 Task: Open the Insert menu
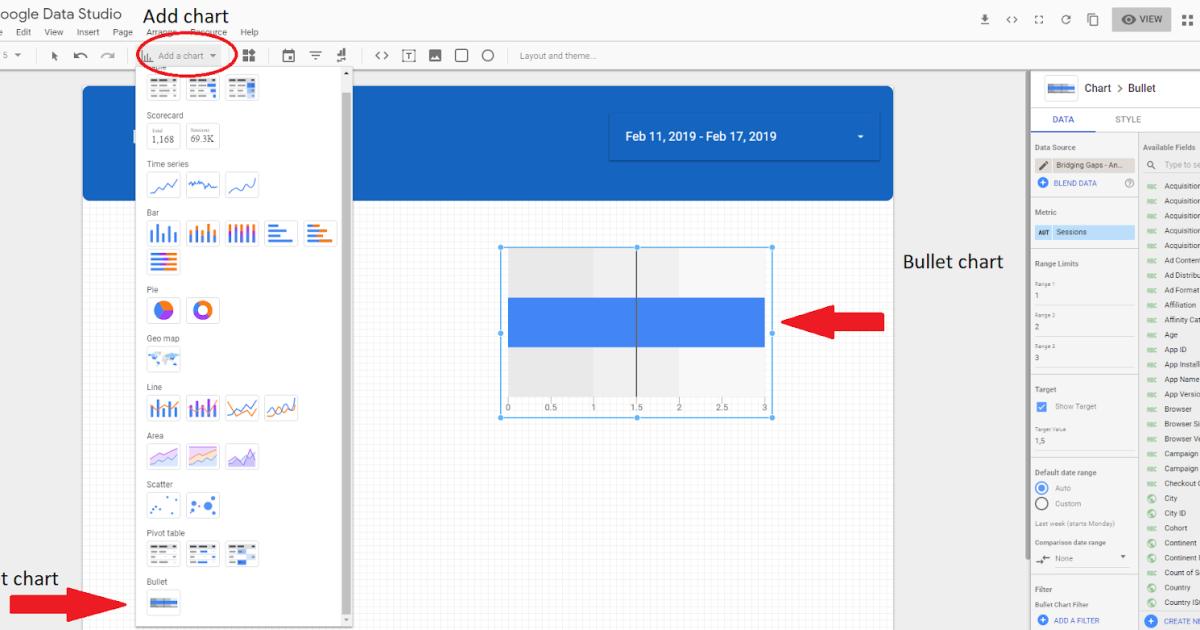coord(88,32)
